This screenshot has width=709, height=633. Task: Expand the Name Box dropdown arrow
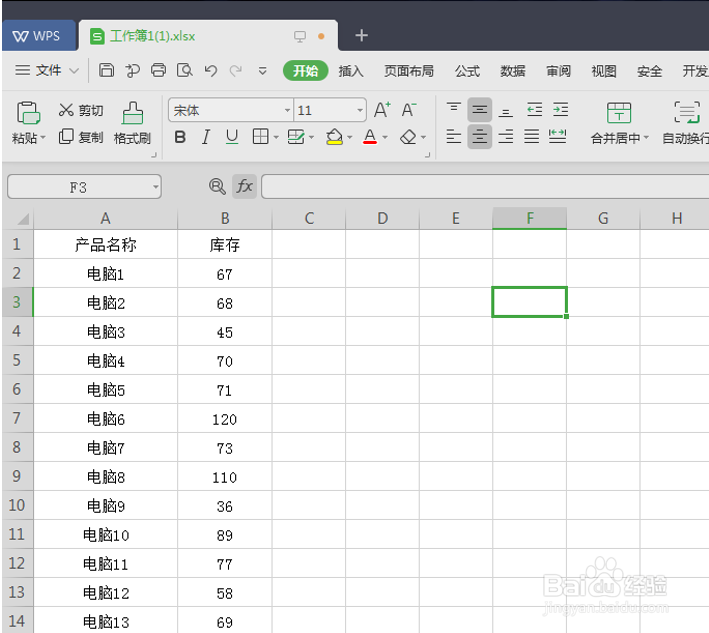pyautogui.click(x=156, y=186)
